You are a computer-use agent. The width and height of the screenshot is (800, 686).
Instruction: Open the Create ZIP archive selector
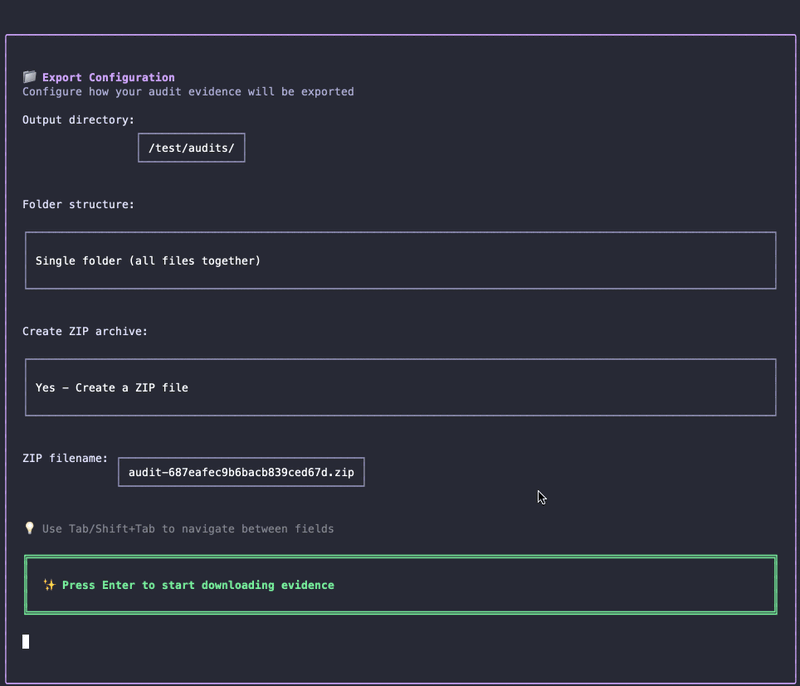click(400, 387)
